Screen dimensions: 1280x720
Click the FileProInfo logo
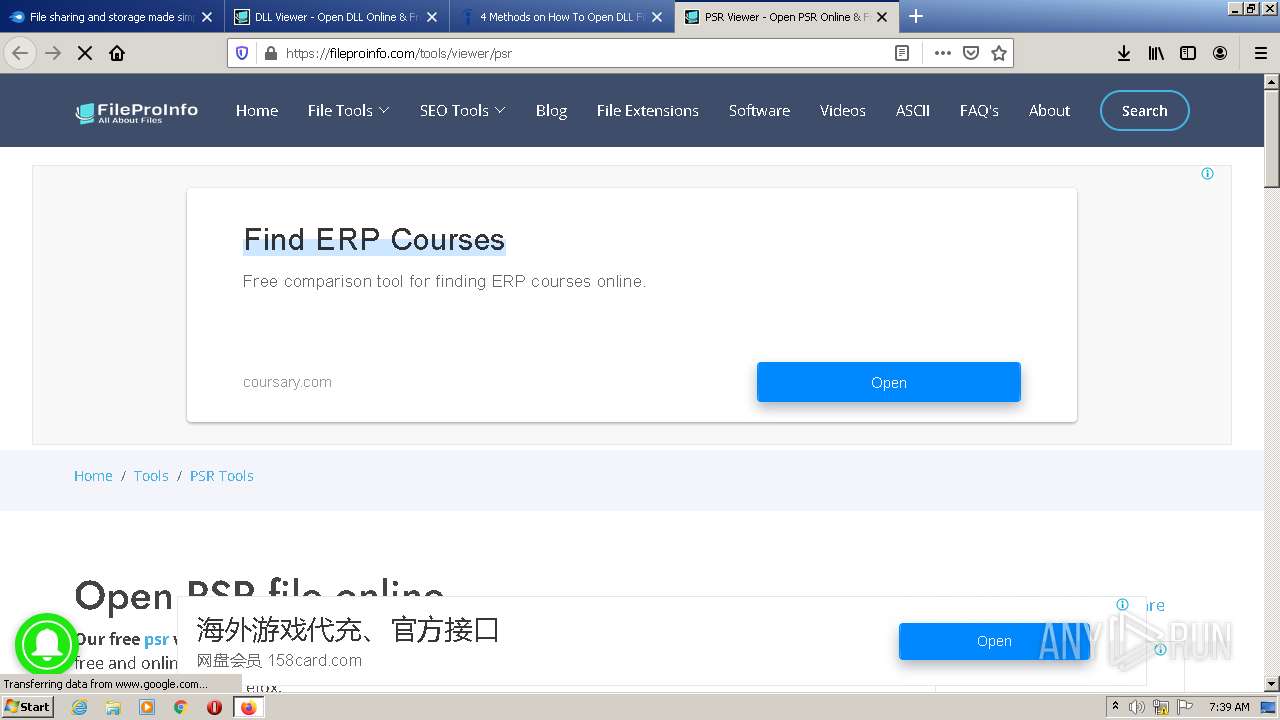coord(137,112)
